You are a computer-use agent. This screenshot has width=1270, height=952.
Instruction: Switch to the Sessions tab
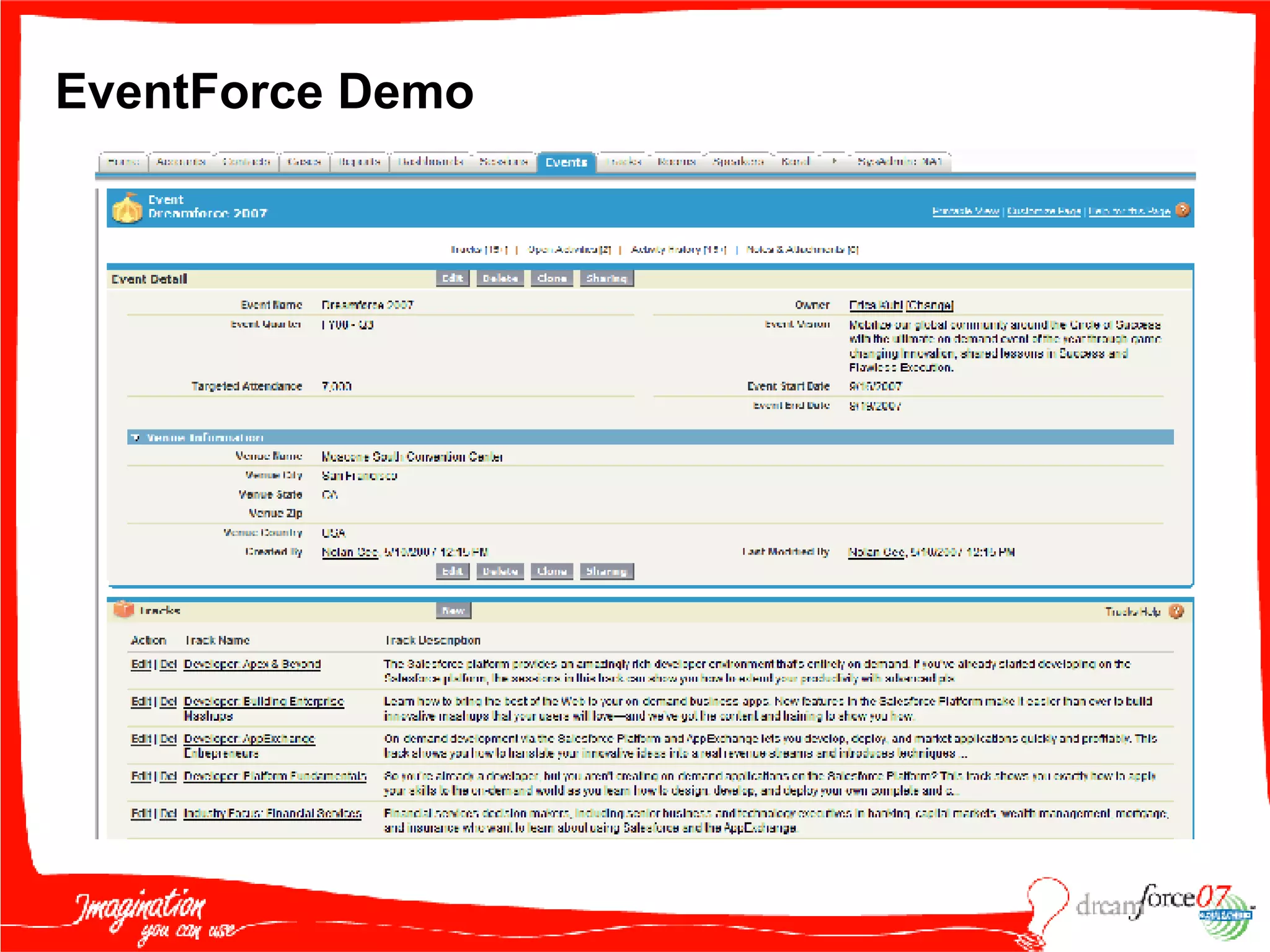coord(504,162)
